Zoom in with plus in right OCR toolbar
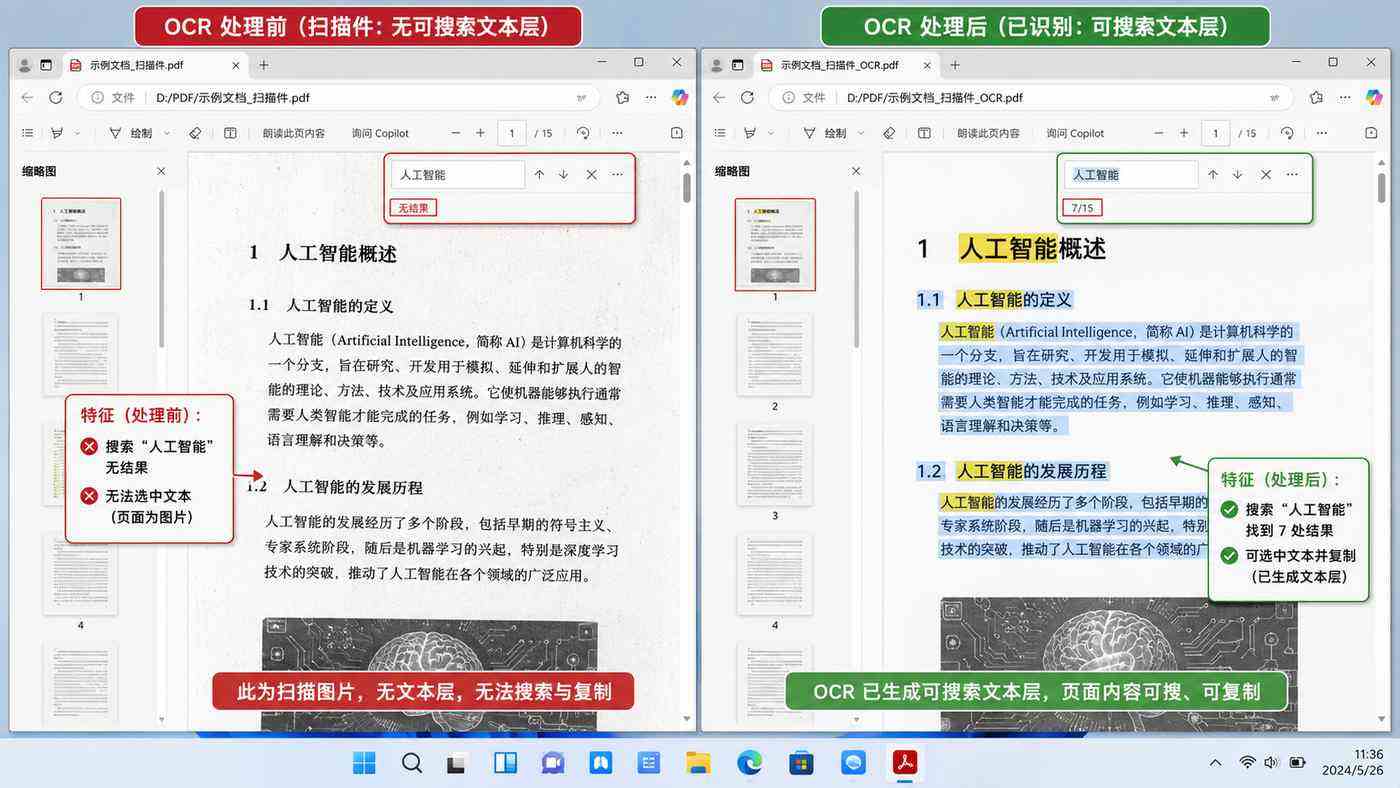The height and width of the screenshot is (788, 1400). [1184, 133]
